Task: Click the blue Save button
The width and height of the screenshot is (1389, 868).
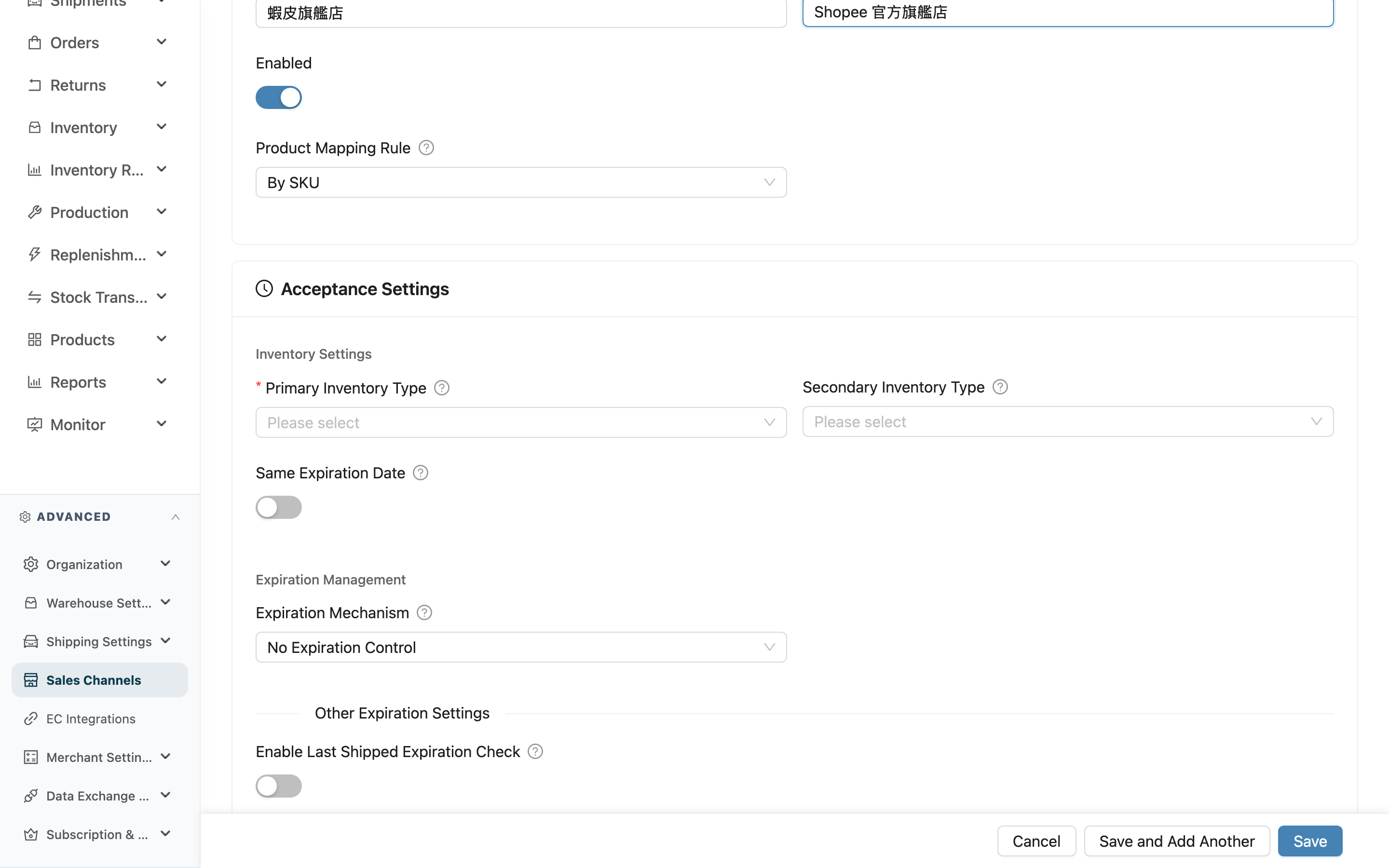Action: 1310,841
